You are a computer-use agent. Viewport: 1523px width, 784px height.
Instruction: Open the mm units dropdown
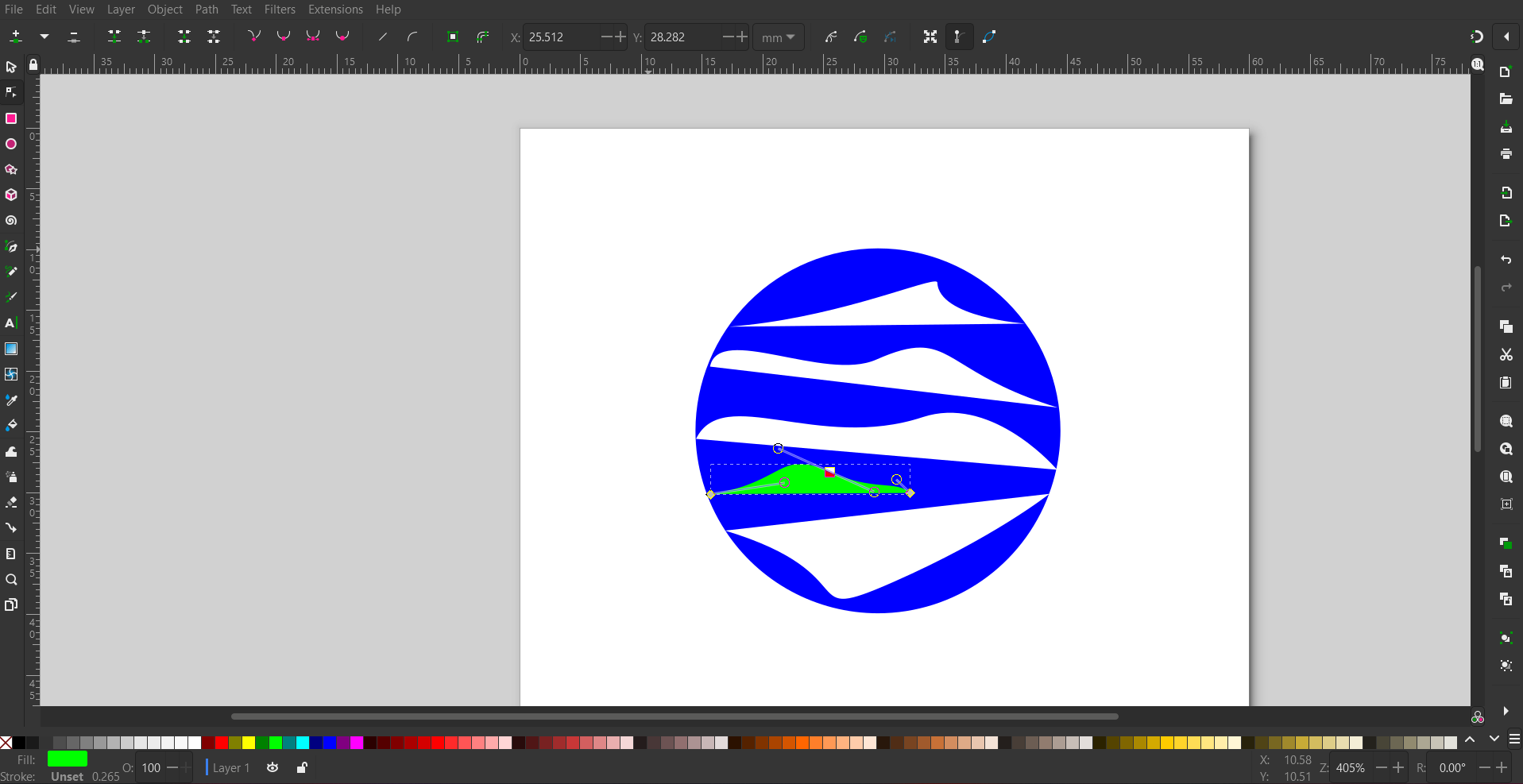tap(779, 37)
